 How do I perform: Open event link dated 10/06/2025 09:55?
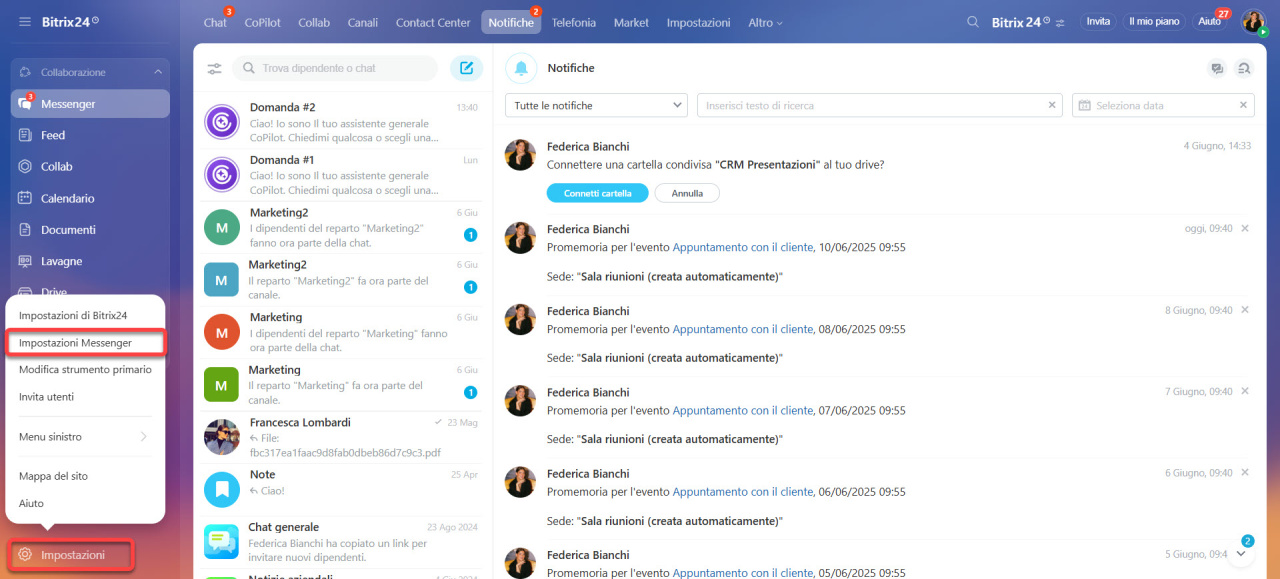coord(743,247)
